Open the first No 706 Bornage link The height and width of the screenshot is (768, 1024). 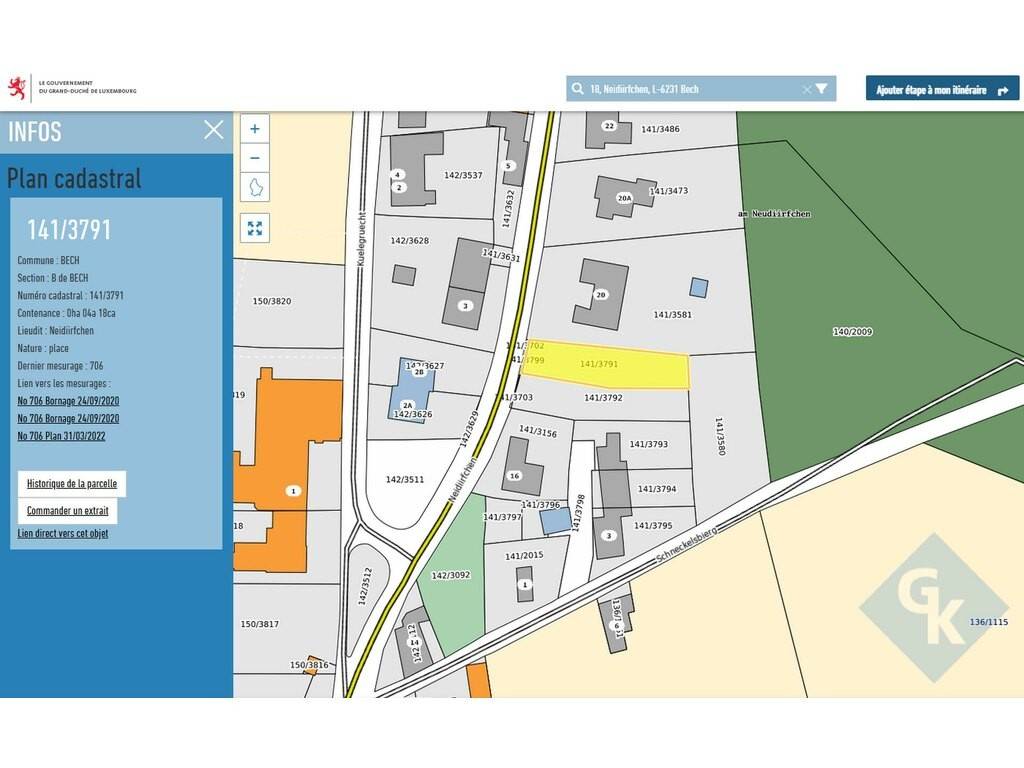click(x=68, y=401)
